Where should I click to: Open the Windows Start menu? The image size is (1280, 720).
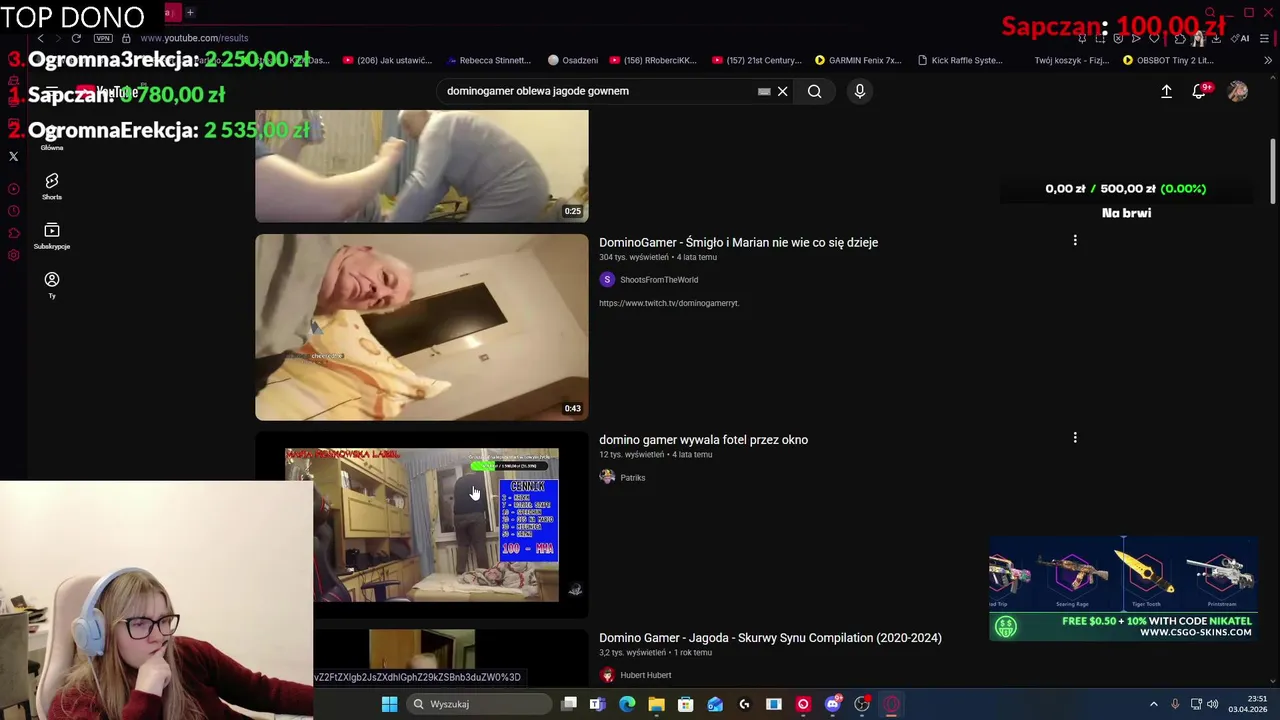tap(389, 704)
